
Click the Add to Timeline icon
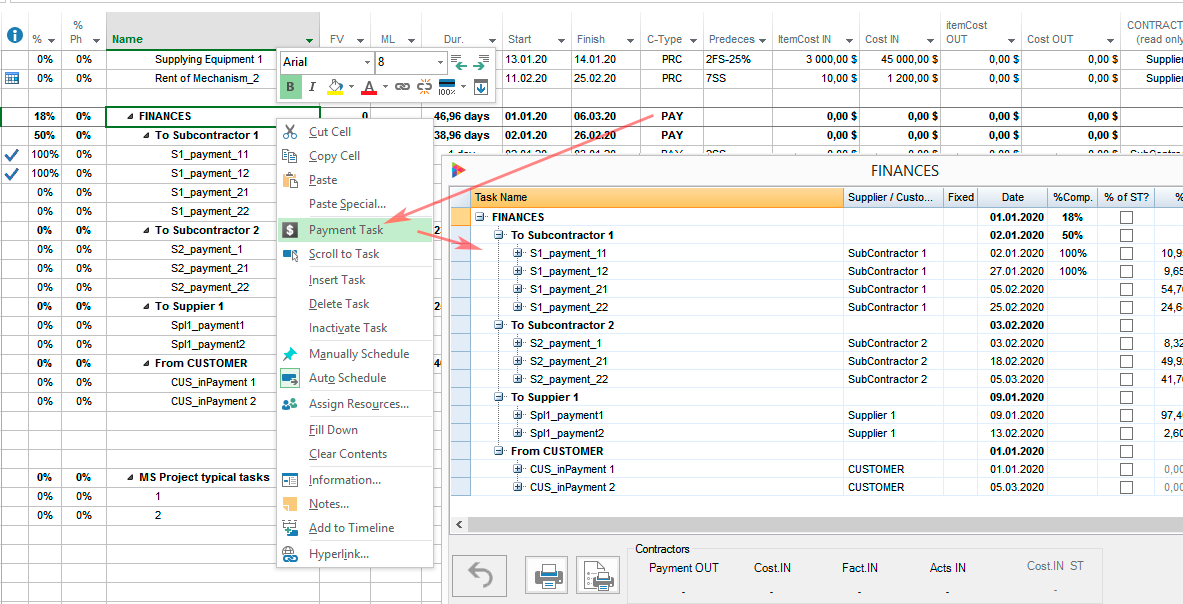pos(290,528)
